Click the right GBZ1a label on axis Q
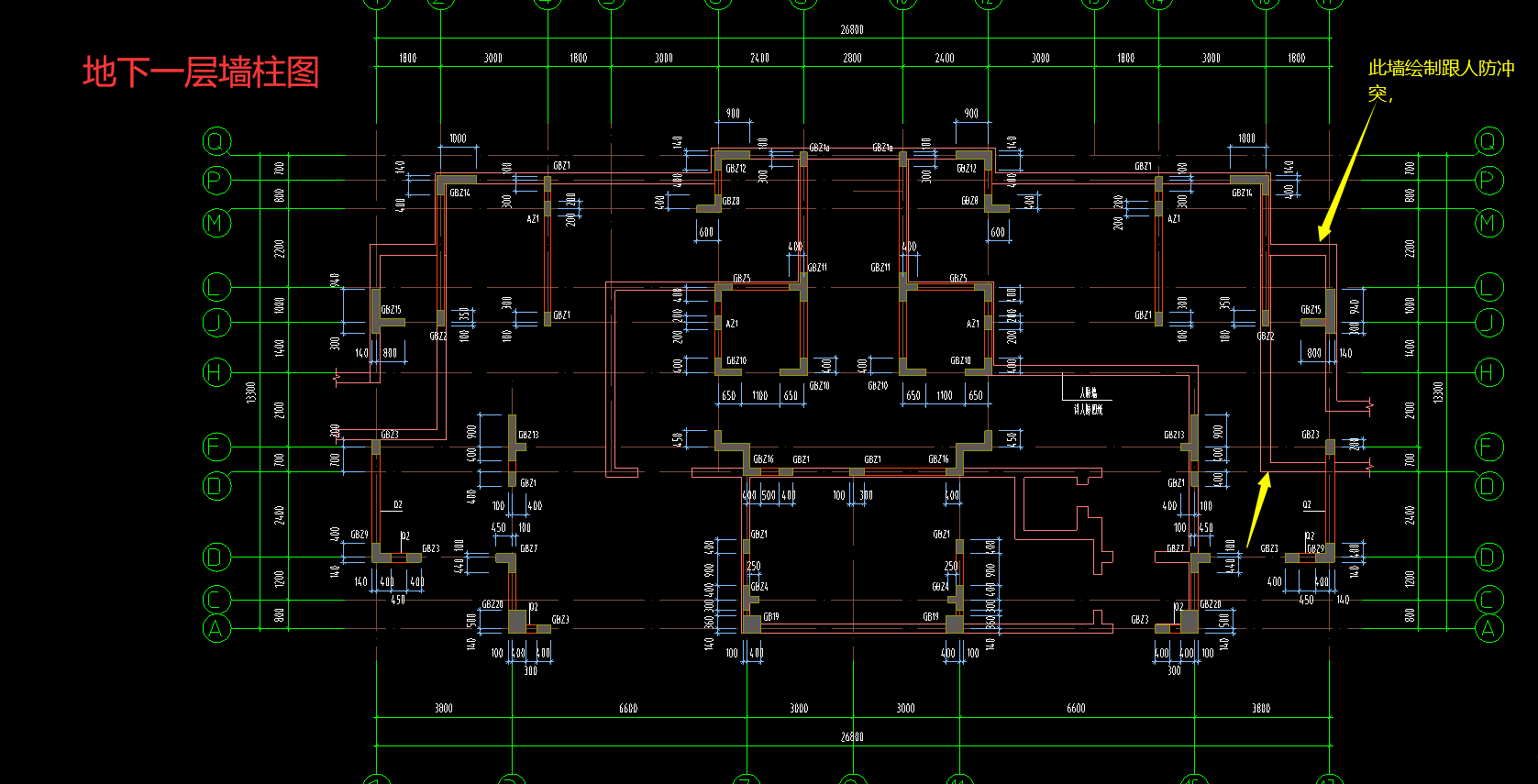Screen dimensions: 1538x784 point(882,148)
